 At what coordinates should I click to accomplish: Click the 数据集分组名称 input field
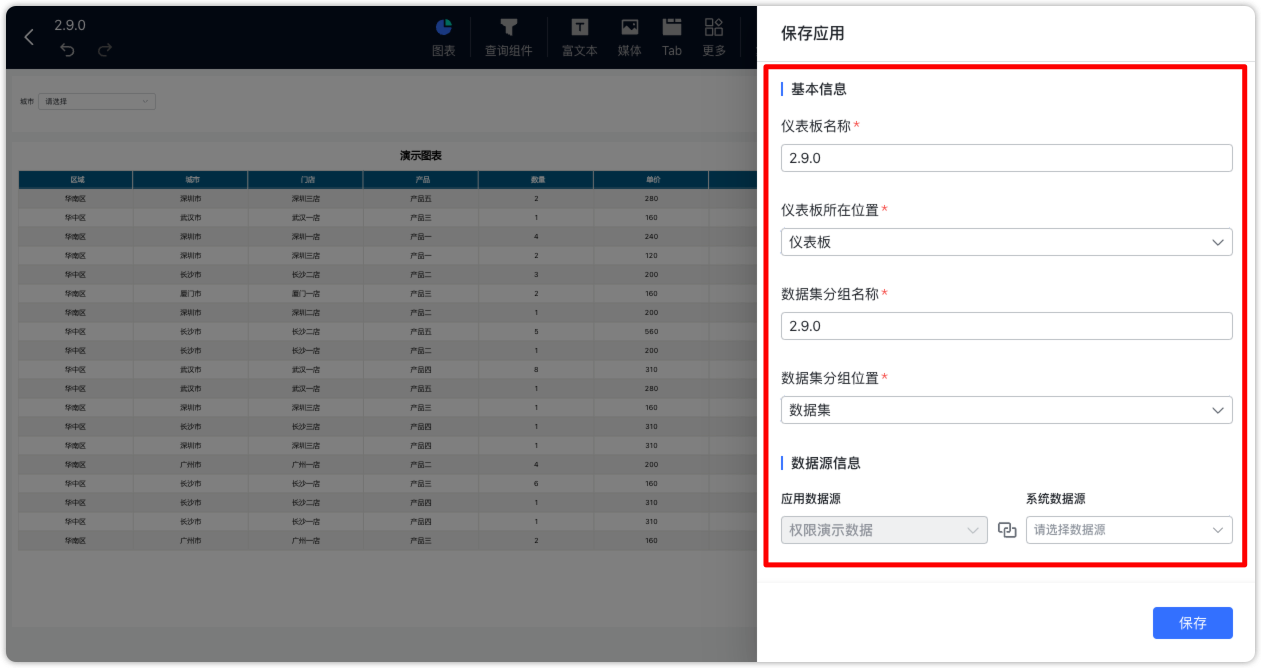tap(1006, 325)
